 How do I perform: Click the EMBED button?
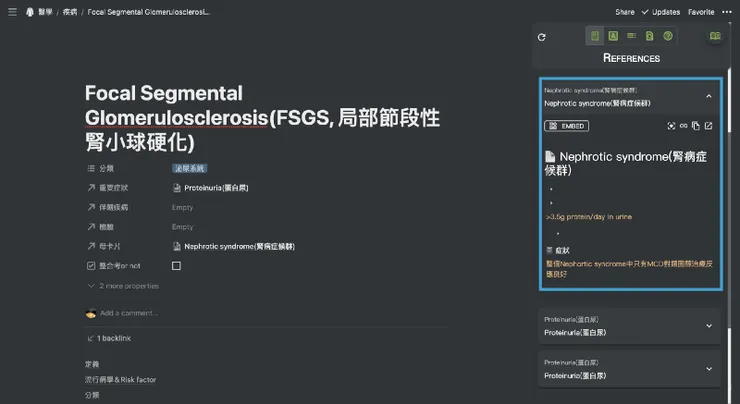tap(566, 126)
